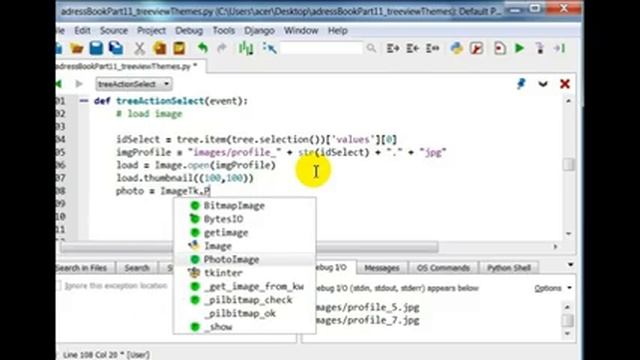The width and height of the screenshot is (640, 360).
Task: Open the Edit menu
Action: pyautogui.click(x=82, y=31)
